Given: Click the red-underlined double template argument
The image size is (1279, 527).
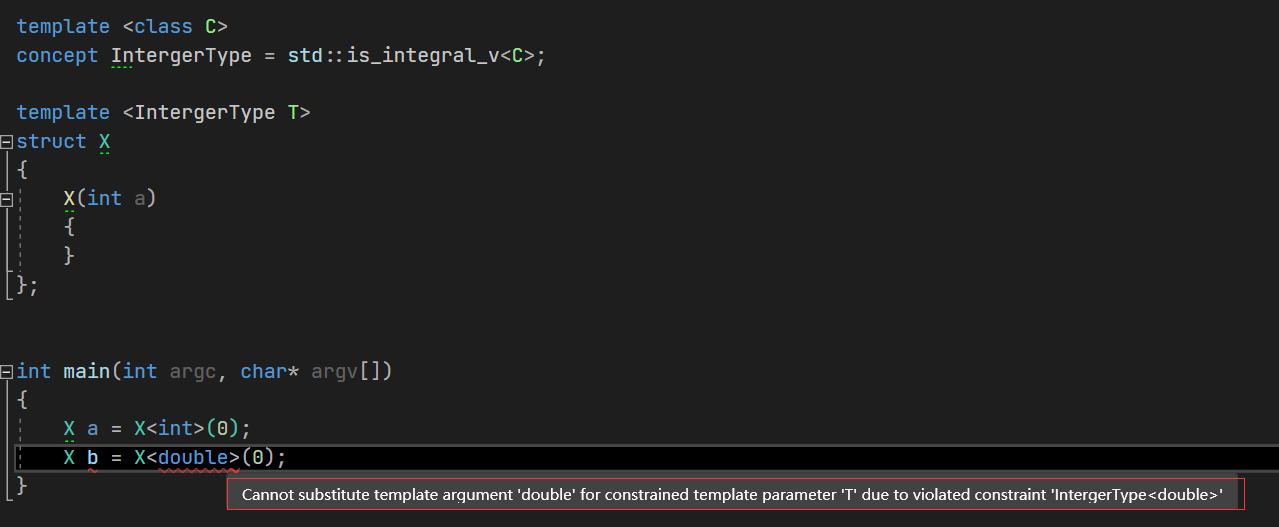Looking at the screenshot, I should click(193, 458).
